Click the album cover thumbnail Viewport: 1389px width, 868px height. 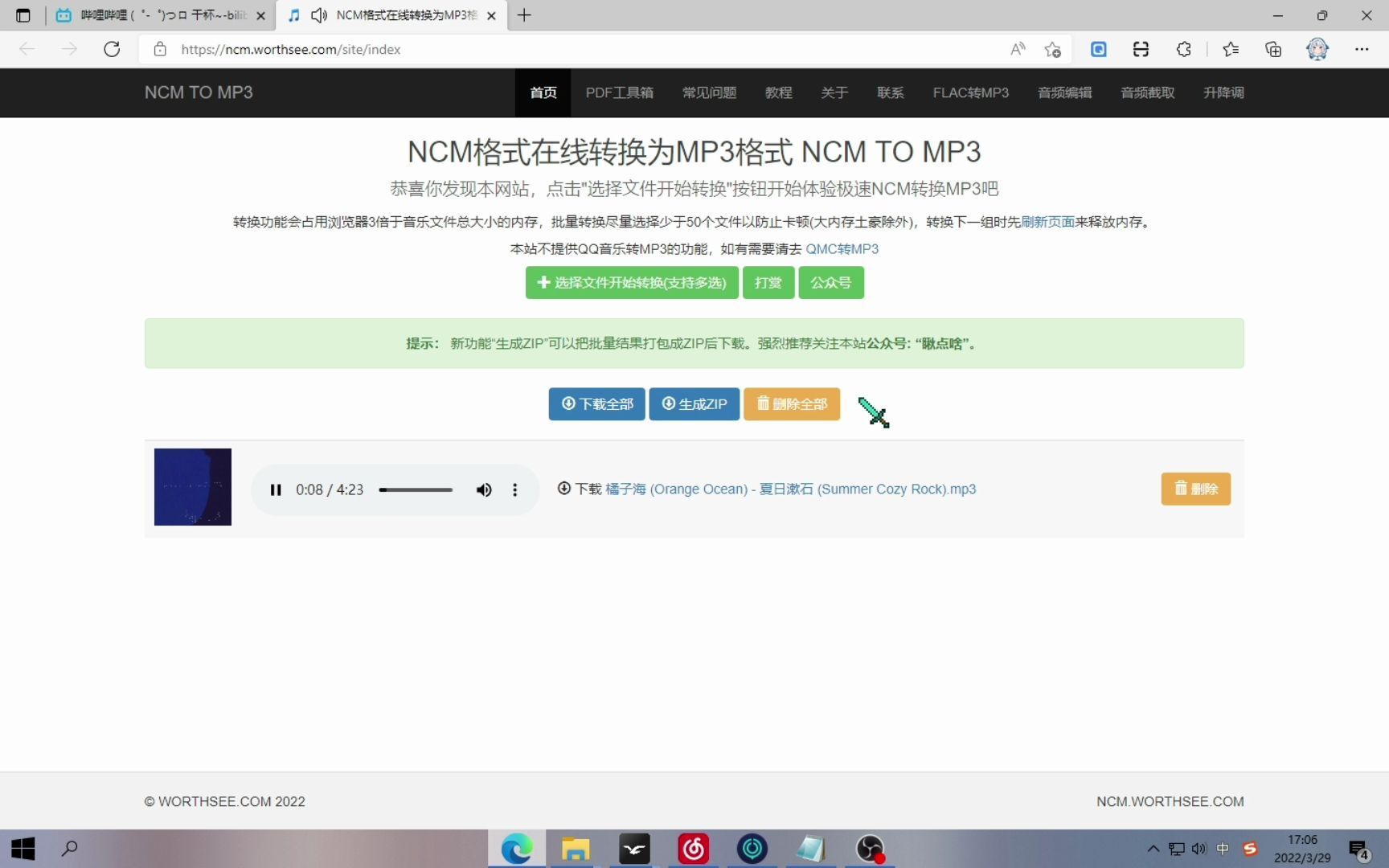(x=192, y=486)
